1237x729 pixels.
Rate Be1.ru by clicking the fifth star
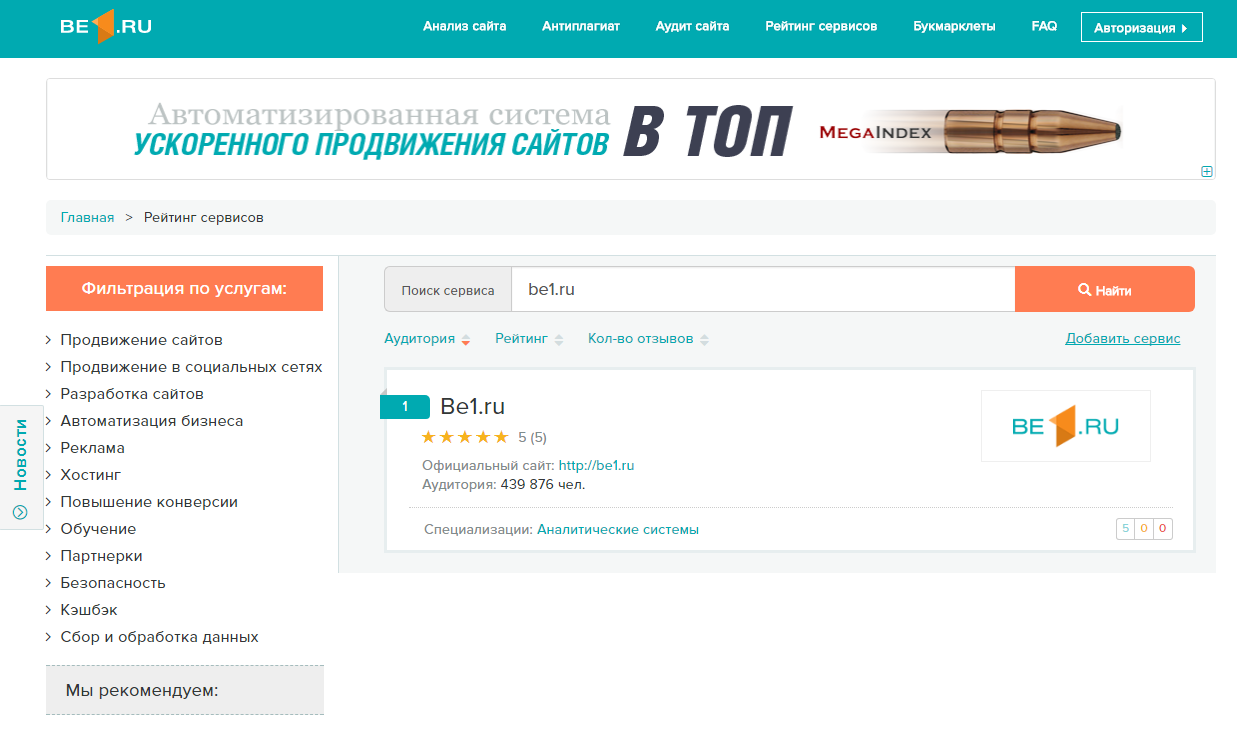click(x=503, y=436)
